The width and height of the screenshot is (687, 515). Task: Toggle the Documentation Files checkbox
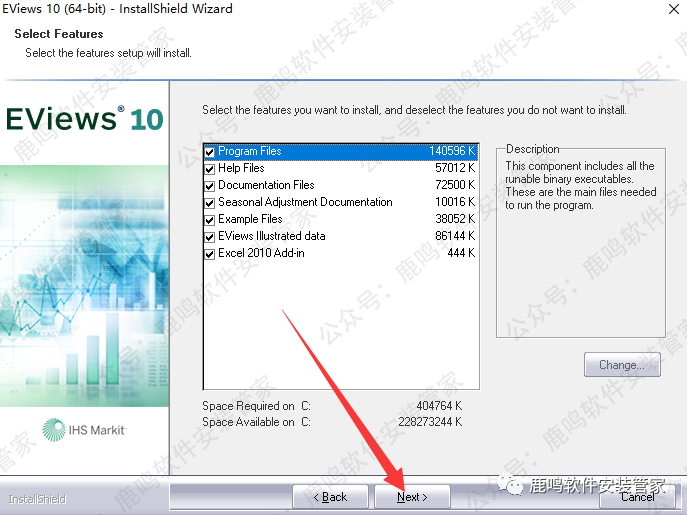[209, 186]
